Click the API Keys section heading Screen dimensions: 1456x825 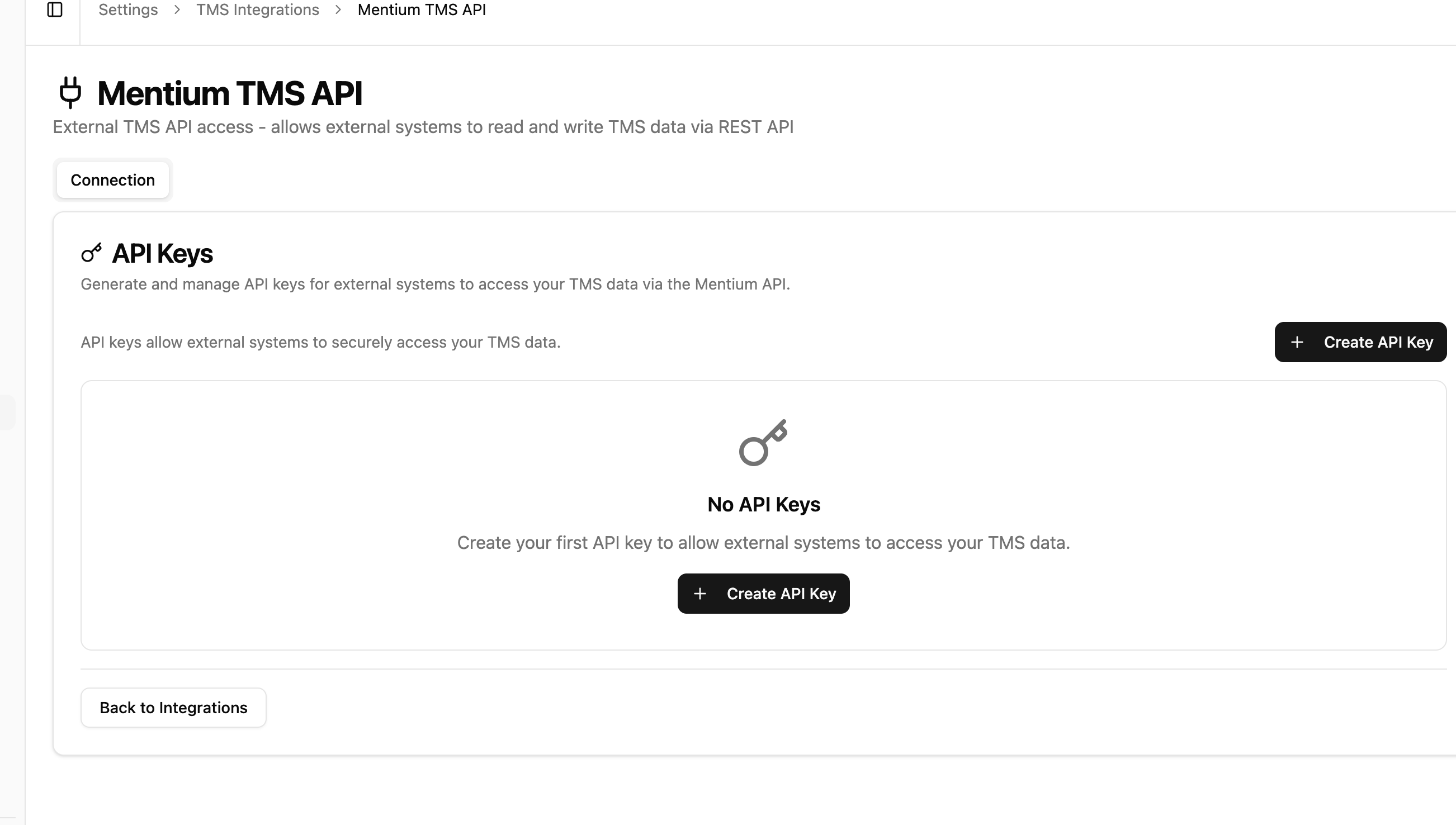point(162,253)
